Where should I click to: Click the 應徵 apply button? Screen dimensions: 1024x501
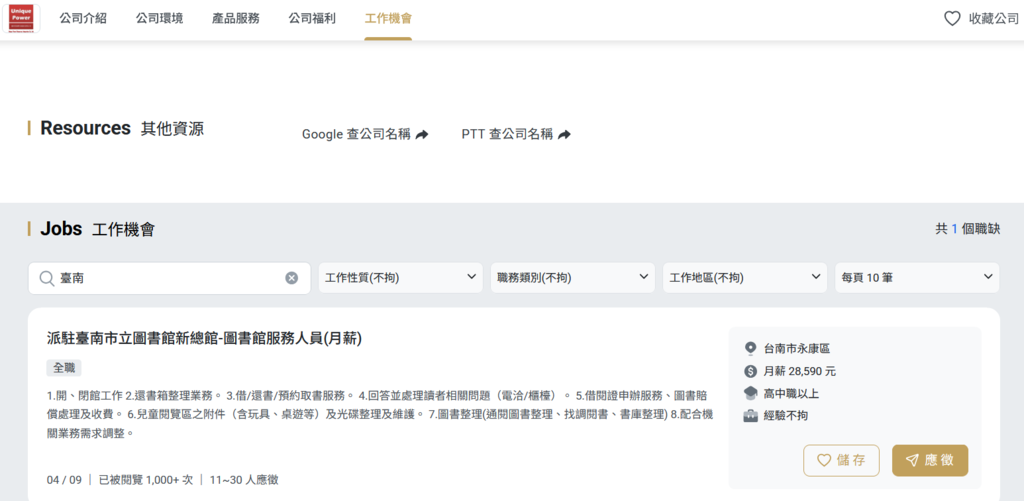coord(930,461)
